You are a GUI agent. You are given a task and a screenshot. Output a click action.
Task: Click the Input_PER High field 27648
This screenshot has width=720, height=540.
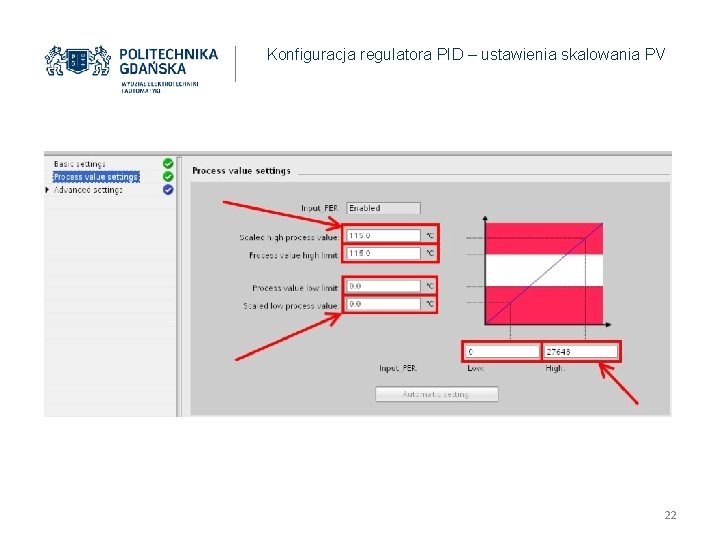[x=581, y=352]
